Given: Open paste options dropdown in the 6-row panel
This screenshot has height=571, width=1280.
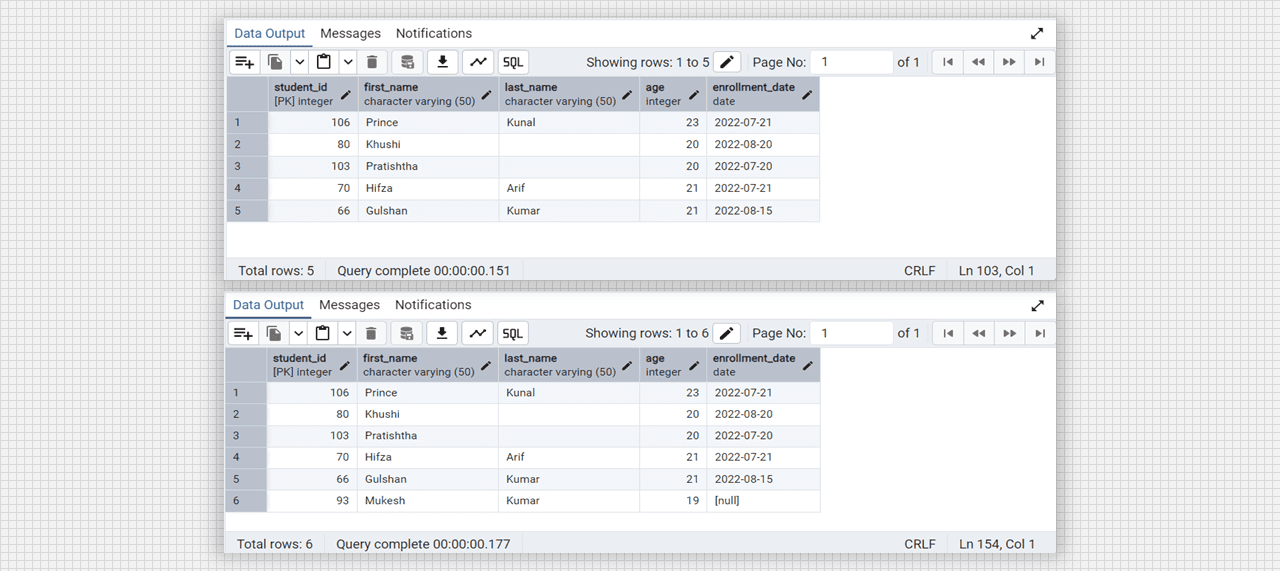Looking at the screenshot, I should coord(347,333).
